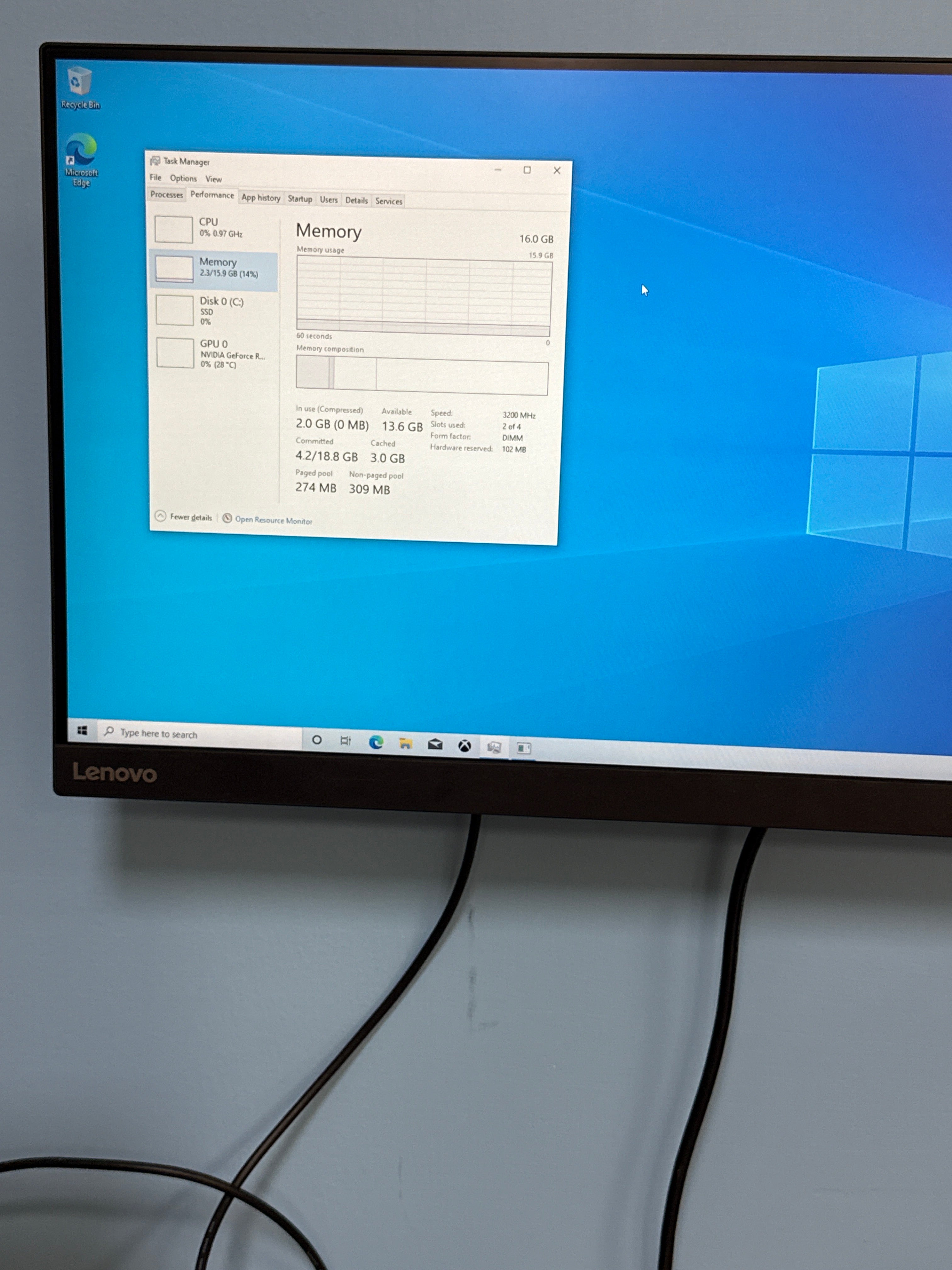Image resolution: width=952 pixels, height=1270 pixels.
Task: Click the '3200 MHz' speed value
Action: click(x=519, y=415)
